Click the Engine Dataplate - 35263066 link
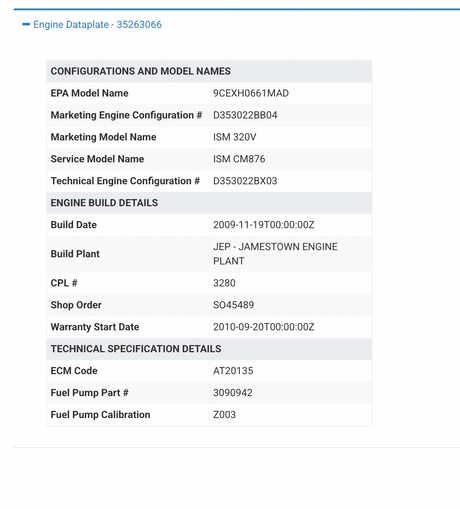This screenshot has width=460, height=509. pyautogui.click(x=97, y=25)
